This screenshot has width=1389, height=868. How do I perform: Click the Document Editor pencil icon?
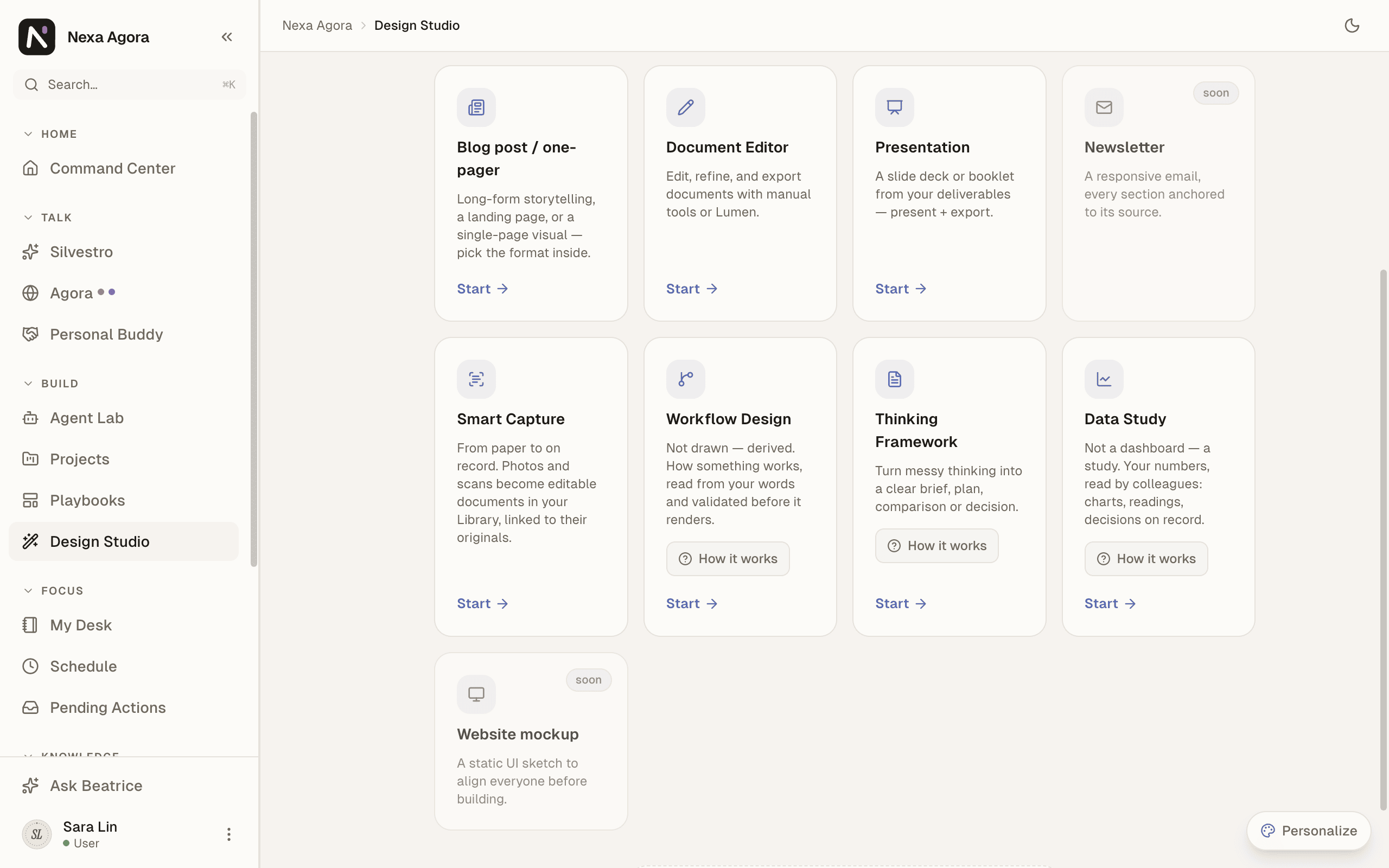point(685,107)
